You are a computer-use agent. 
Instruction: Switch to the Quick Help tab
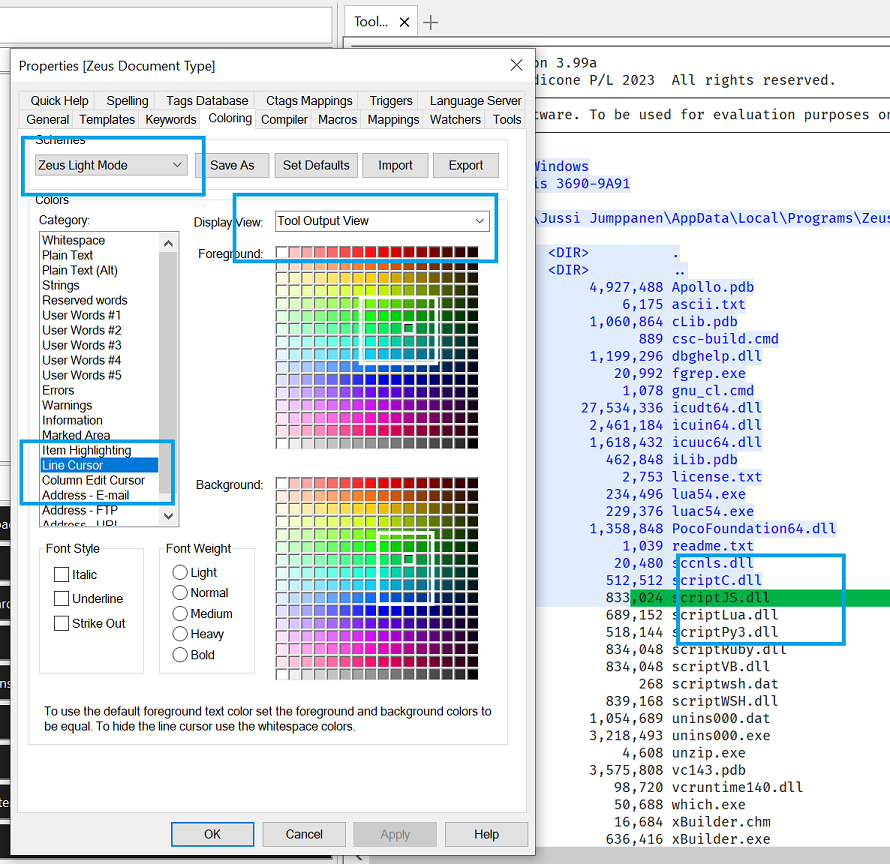tap(60, 100)
